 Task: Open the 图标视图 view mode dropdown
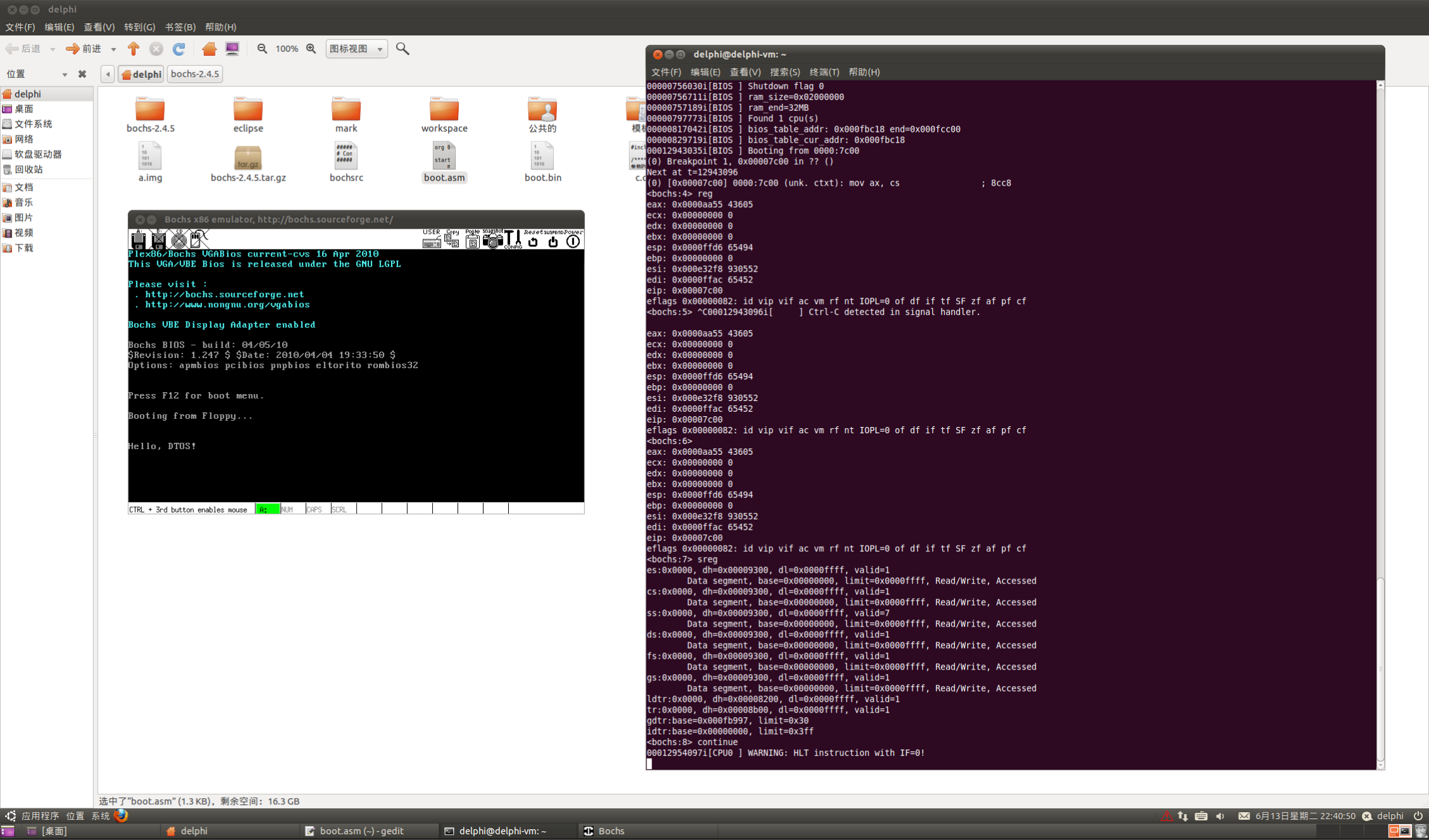(x=357, y=49)
